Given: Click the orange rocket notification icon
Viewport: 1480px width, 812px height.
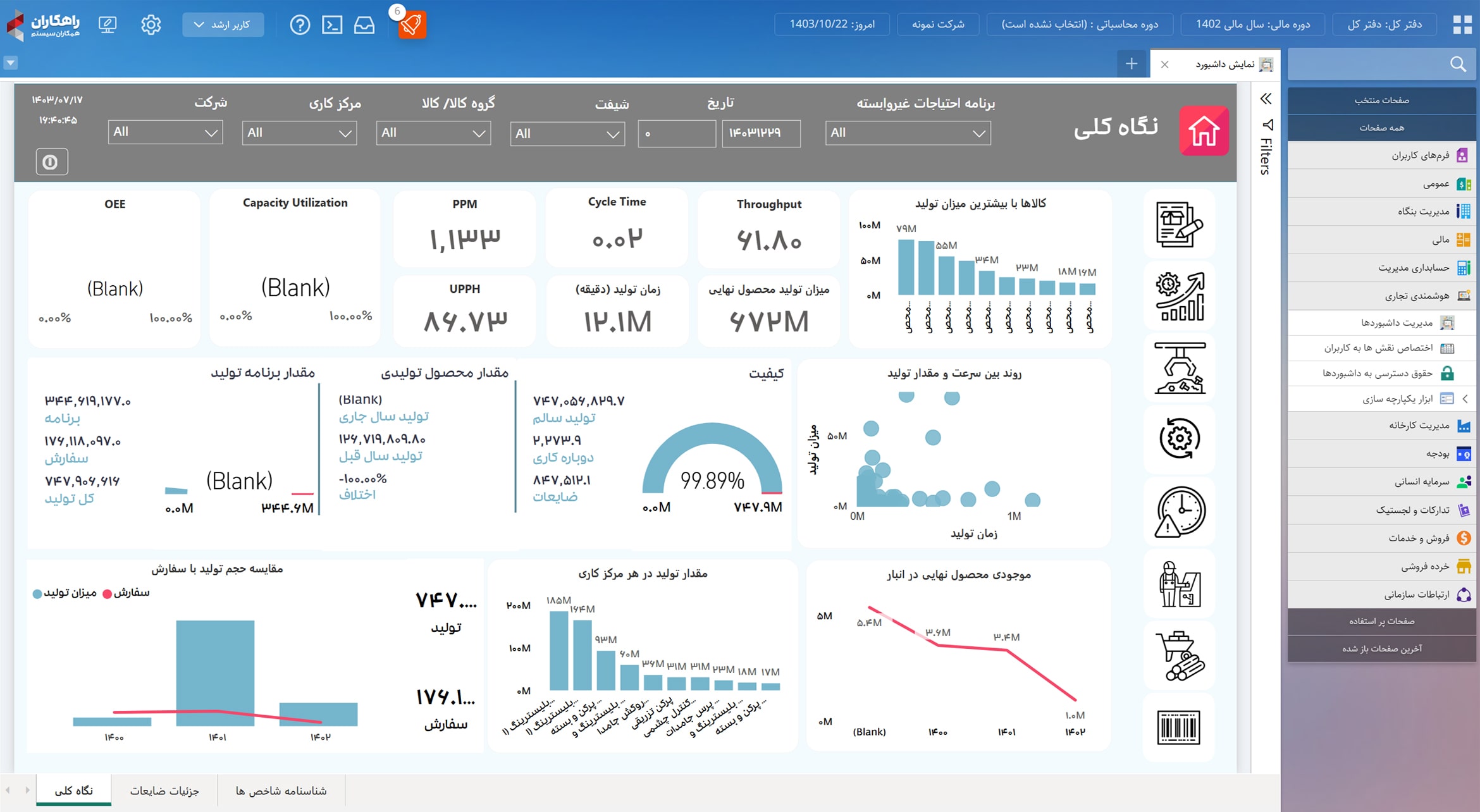Looking at the screenshot, I should (412, 25).
